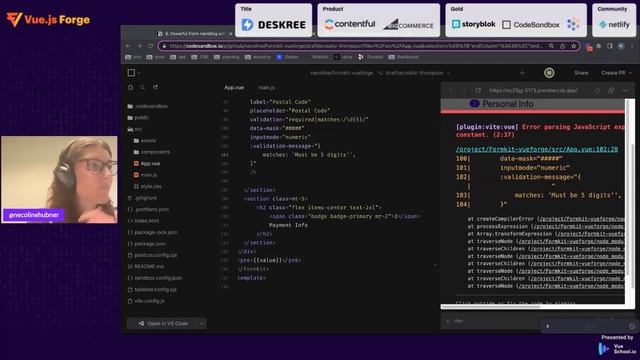Collapse the src folder
The image size is (640, 360).
pos(135,129)
